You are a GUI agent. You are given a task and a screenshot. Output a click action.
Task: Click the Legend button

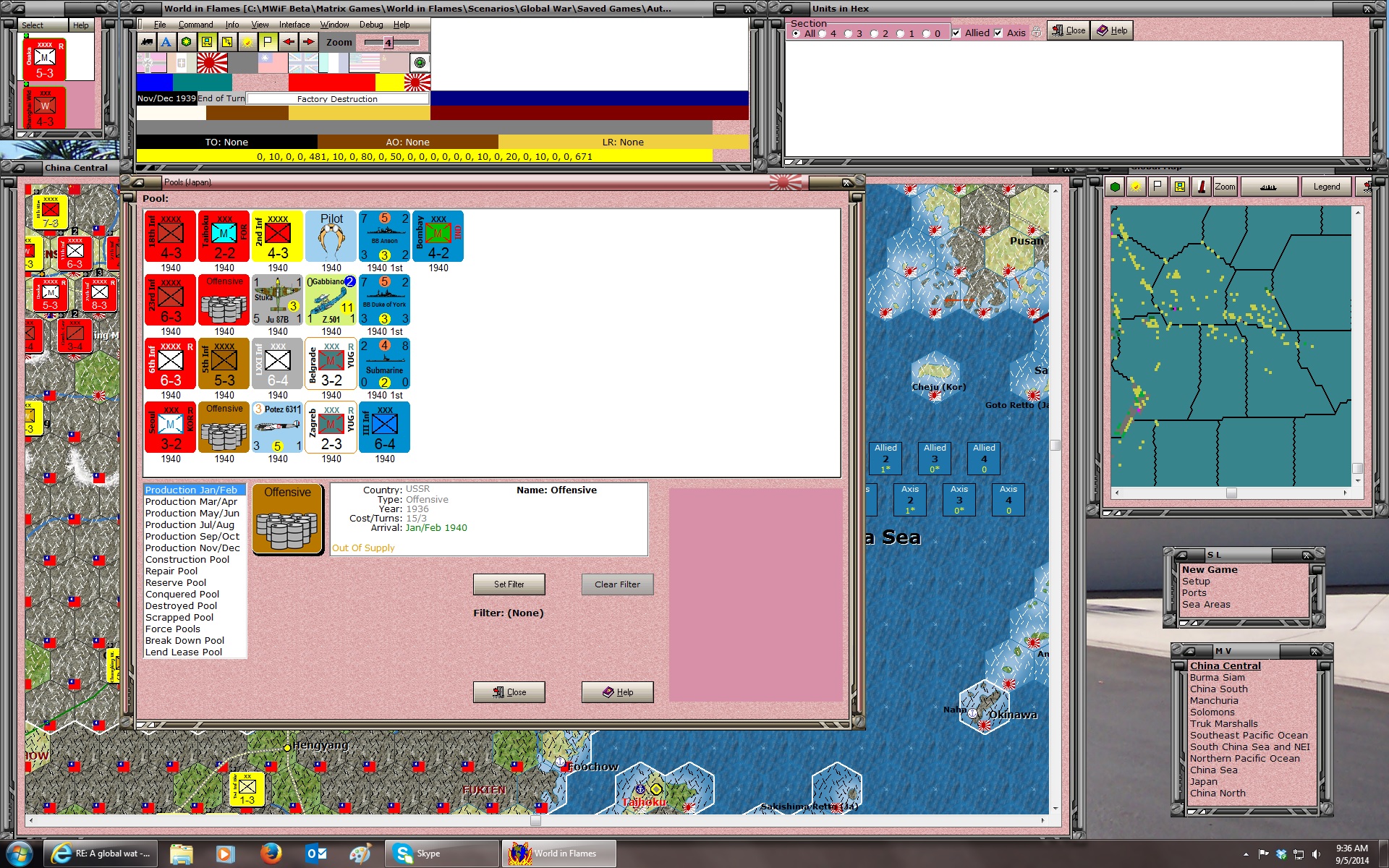1326,187
